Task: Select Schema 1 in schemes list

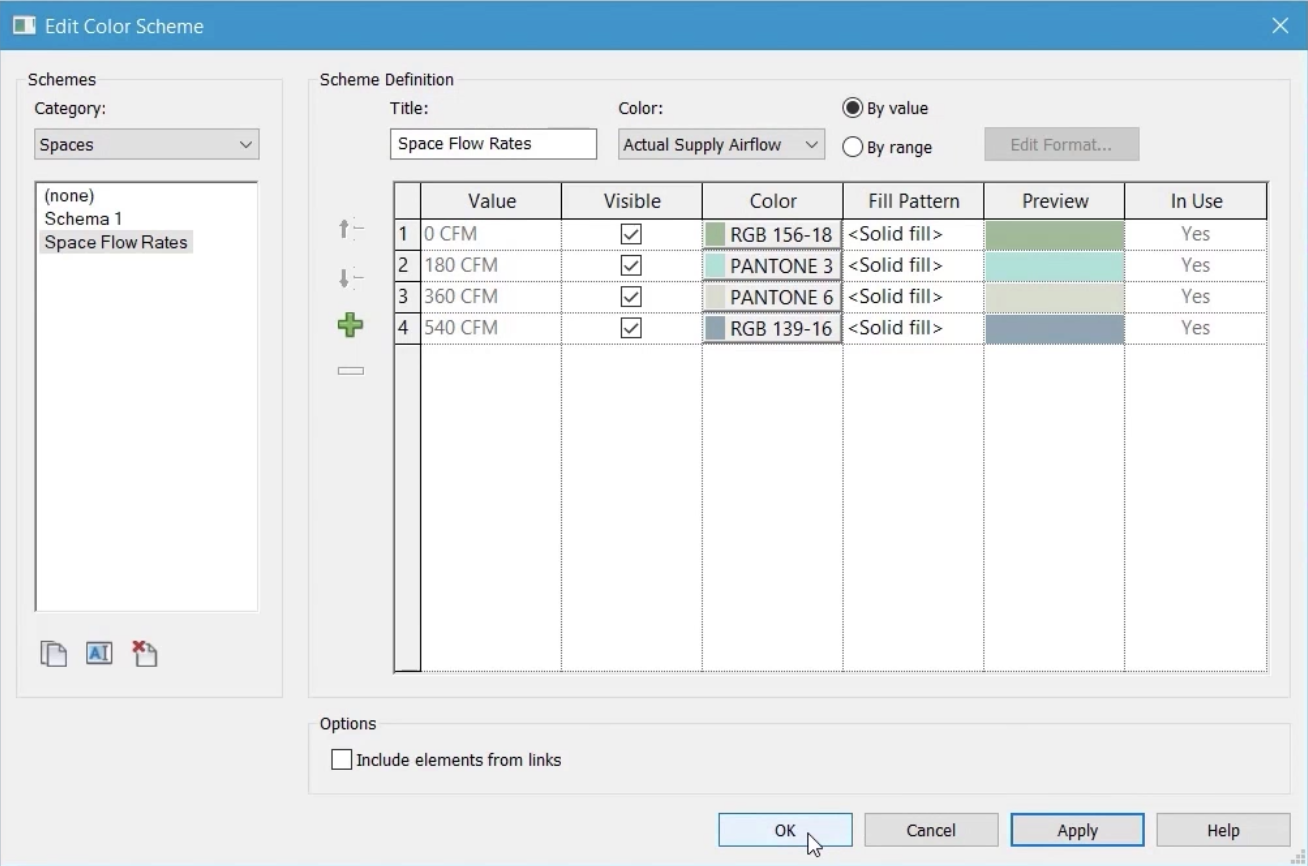Action: click(83, 218)
